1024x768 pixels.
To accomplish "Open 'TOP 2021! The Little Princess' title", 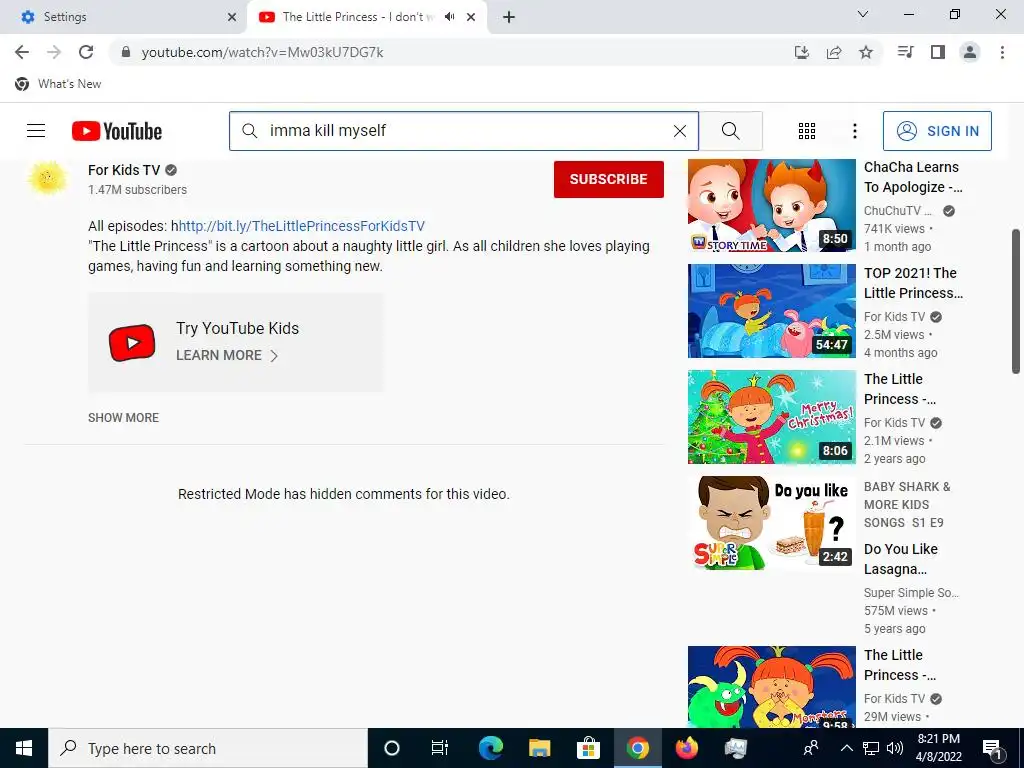I will [x=913, y=283].
